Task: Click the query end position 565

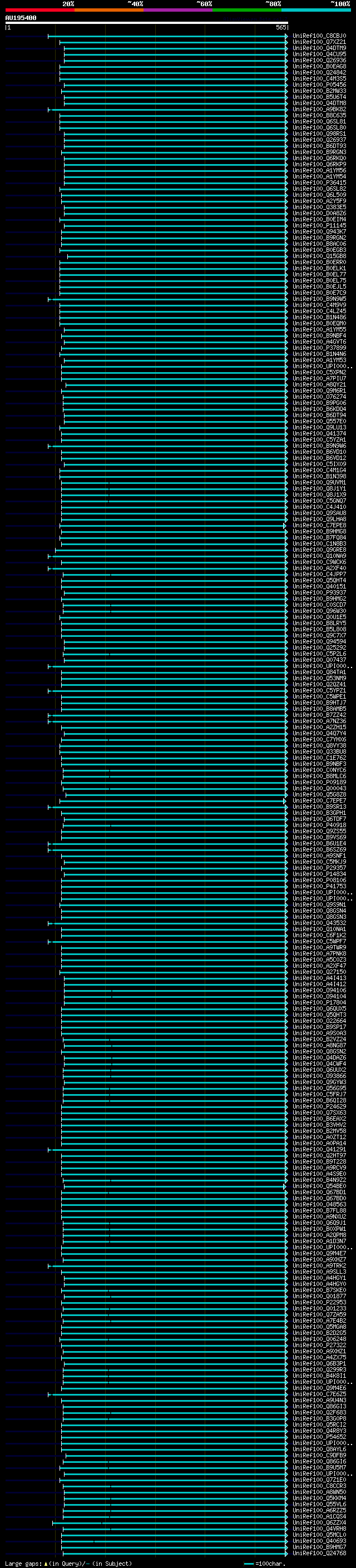Action: pyautogui.click(x=280, y=27)
